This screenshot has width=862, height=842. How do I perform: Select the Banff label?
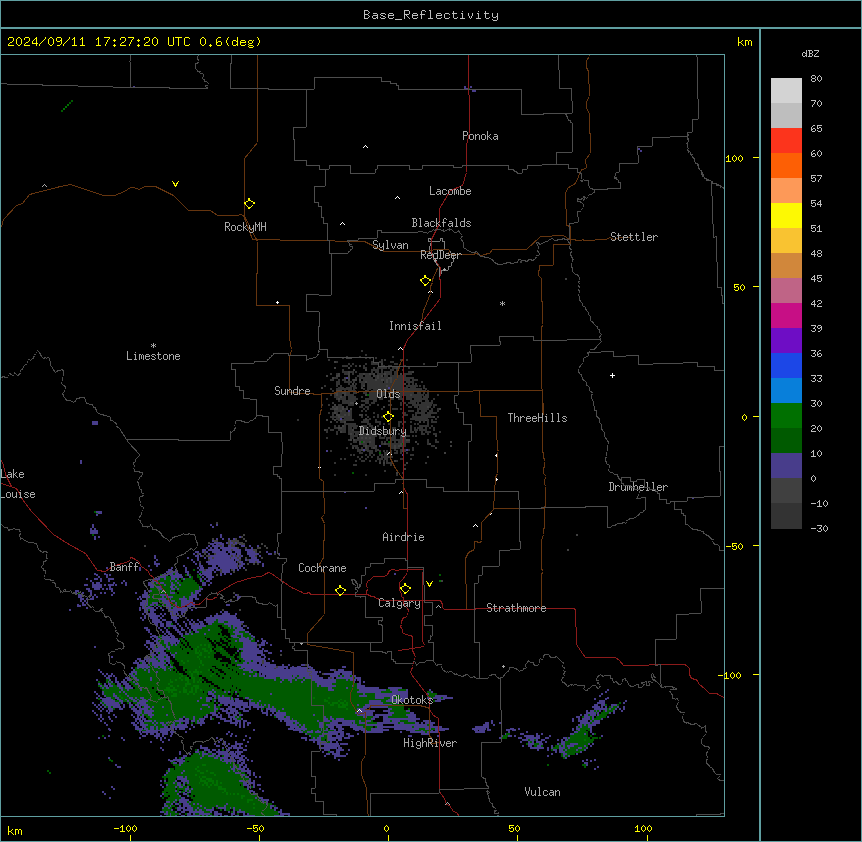click(x=125, y=567)
